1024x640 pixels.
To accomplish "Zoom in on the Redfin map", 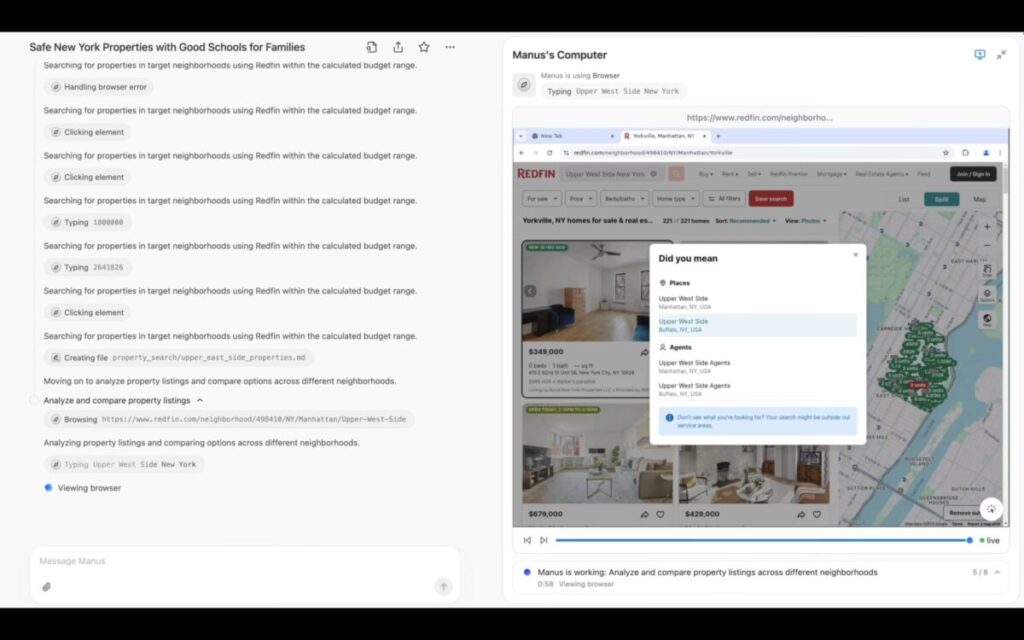I will [987, 227].
